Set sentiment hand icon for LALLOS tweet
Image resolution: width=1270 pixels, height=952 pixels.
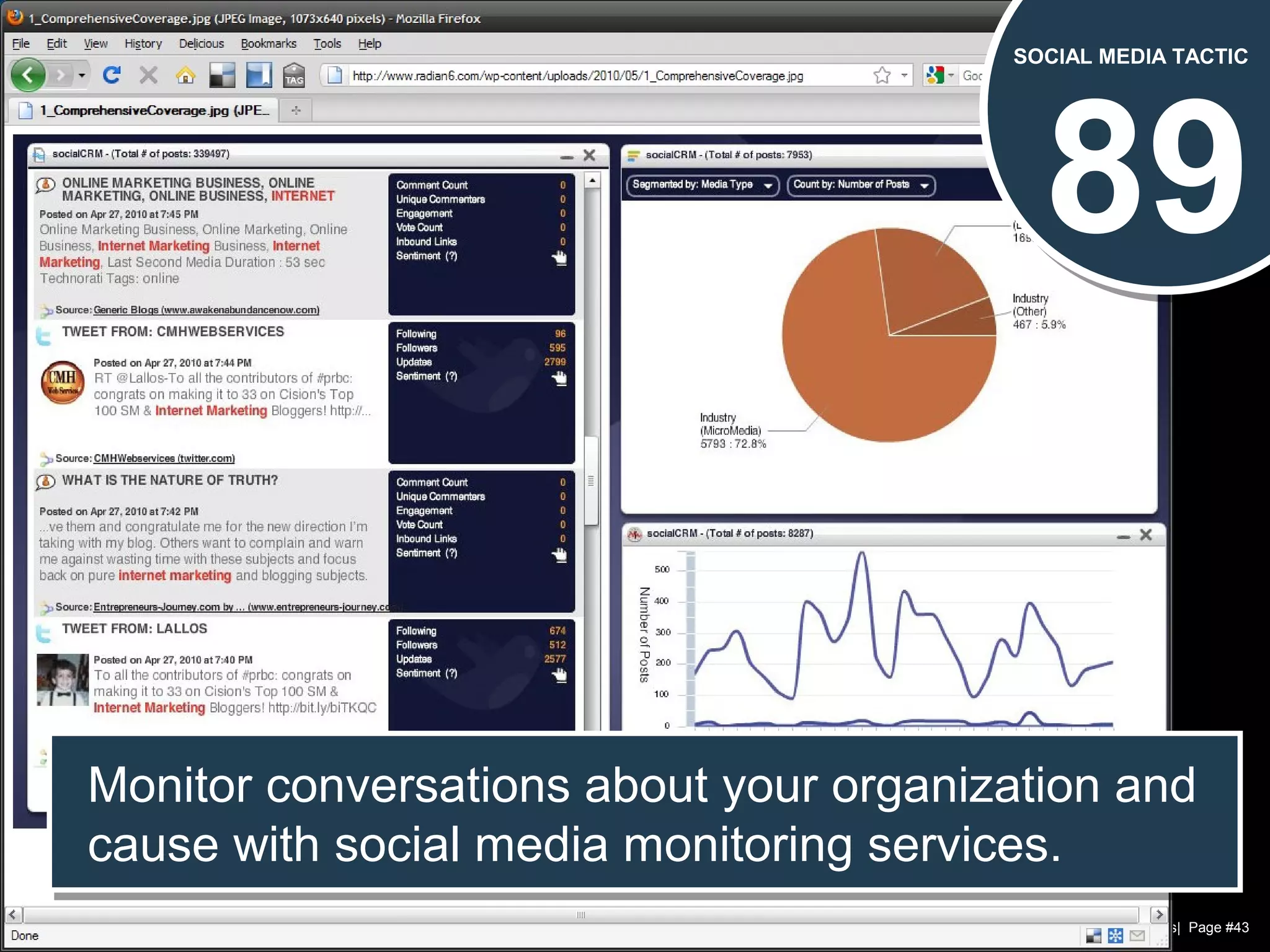(559, 676)
